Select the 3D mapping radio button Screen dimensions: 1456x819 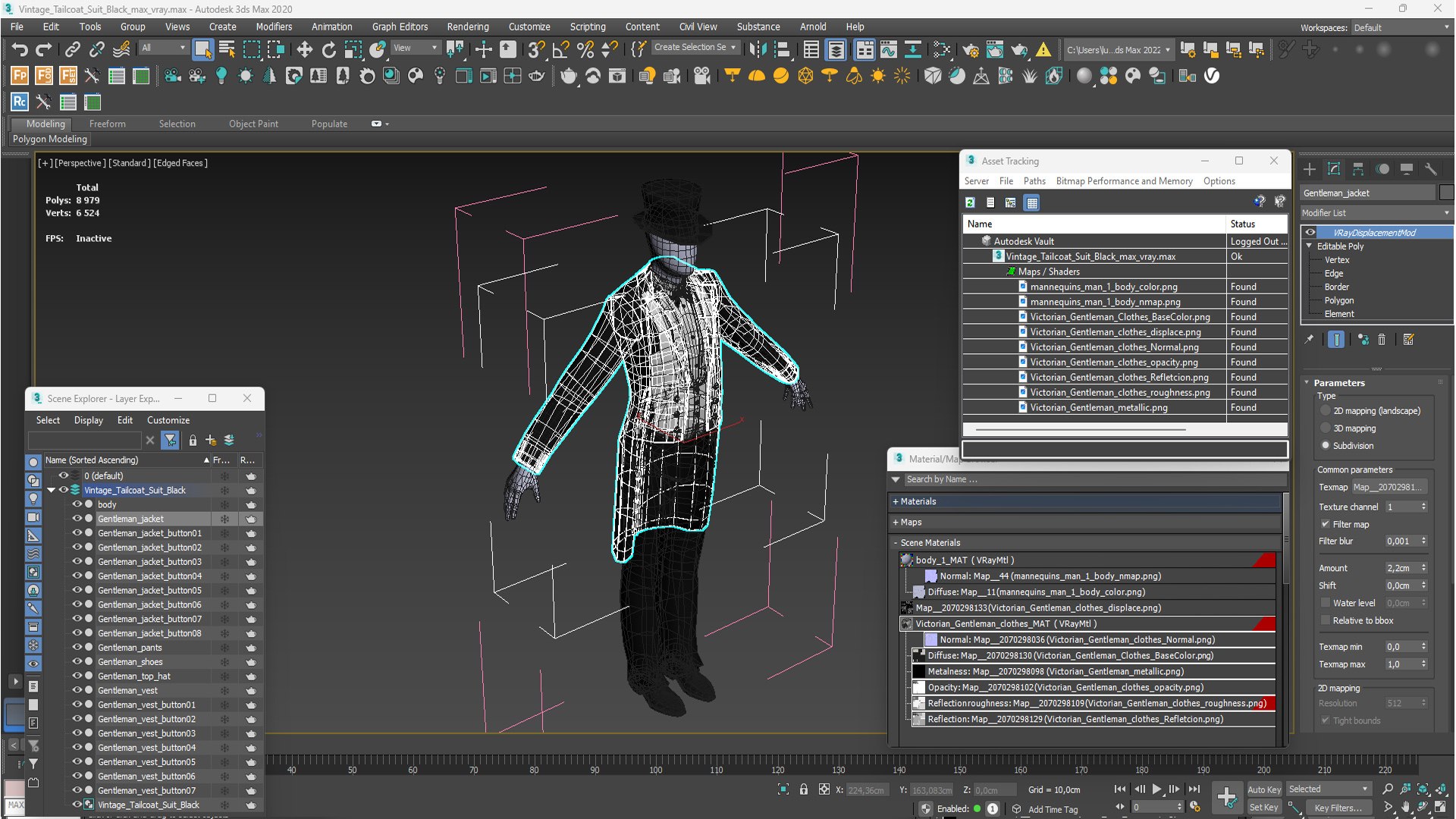pos(1326,428)
